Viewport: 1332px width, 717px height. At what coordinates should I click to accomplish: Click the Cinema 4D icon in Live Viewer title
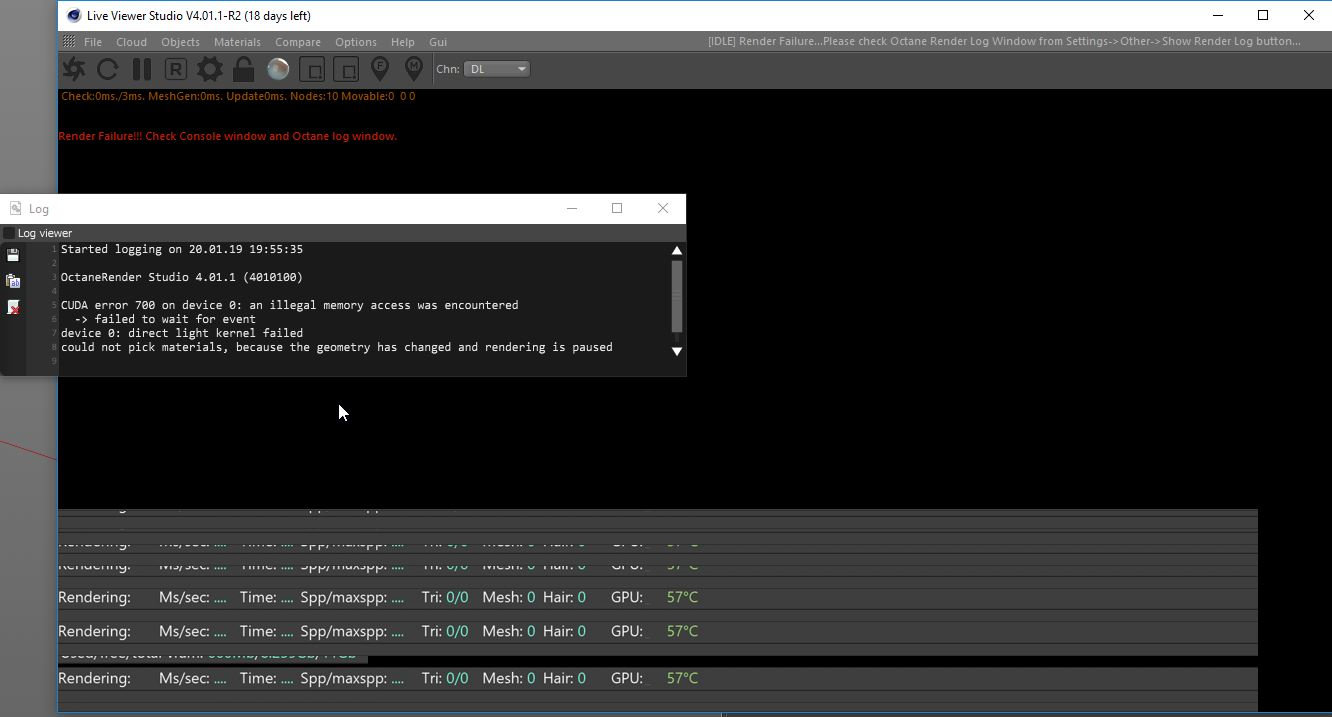[74, 15]
